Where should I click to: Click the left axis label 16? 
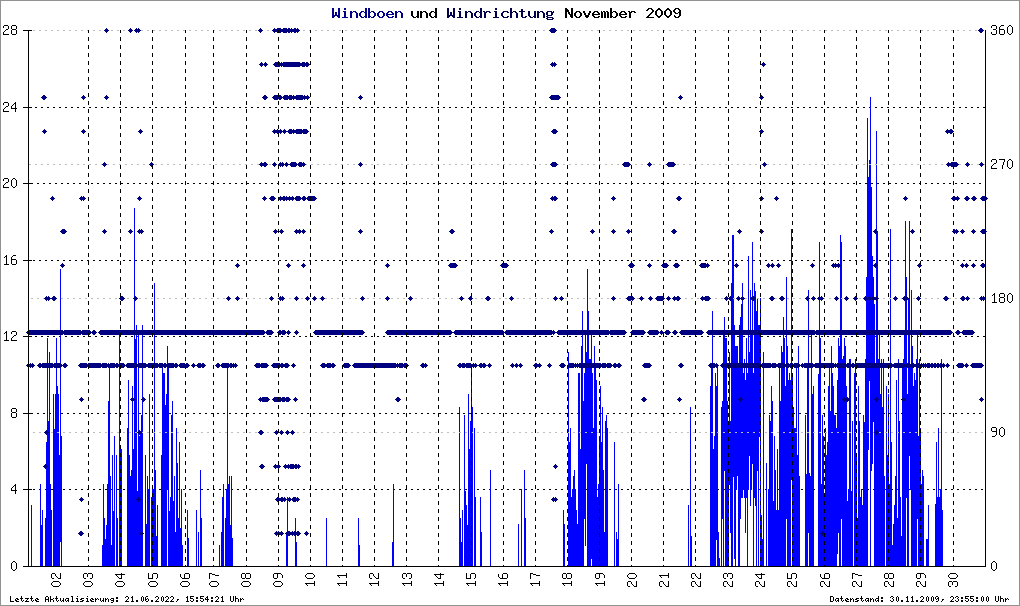pos(9,260)
